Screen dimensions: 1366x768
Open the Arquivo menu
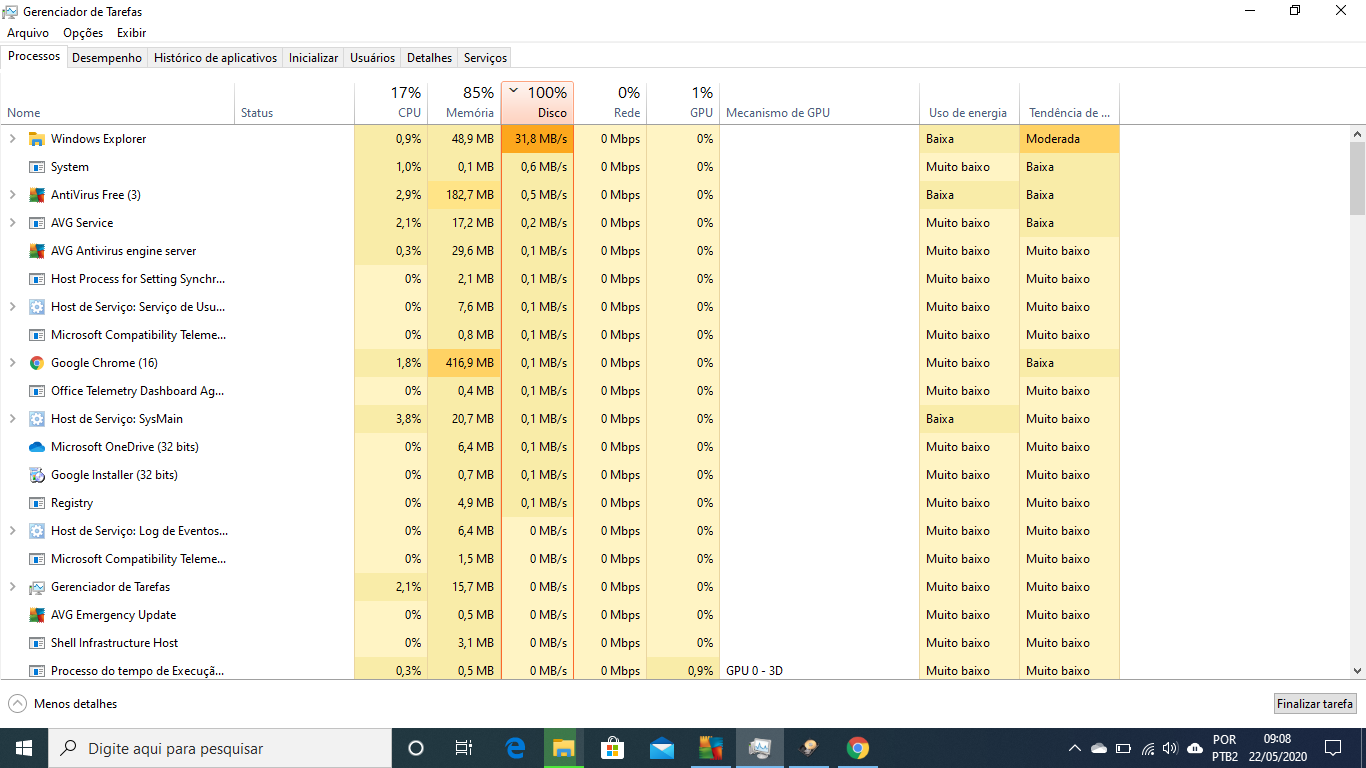pos(28,33)
